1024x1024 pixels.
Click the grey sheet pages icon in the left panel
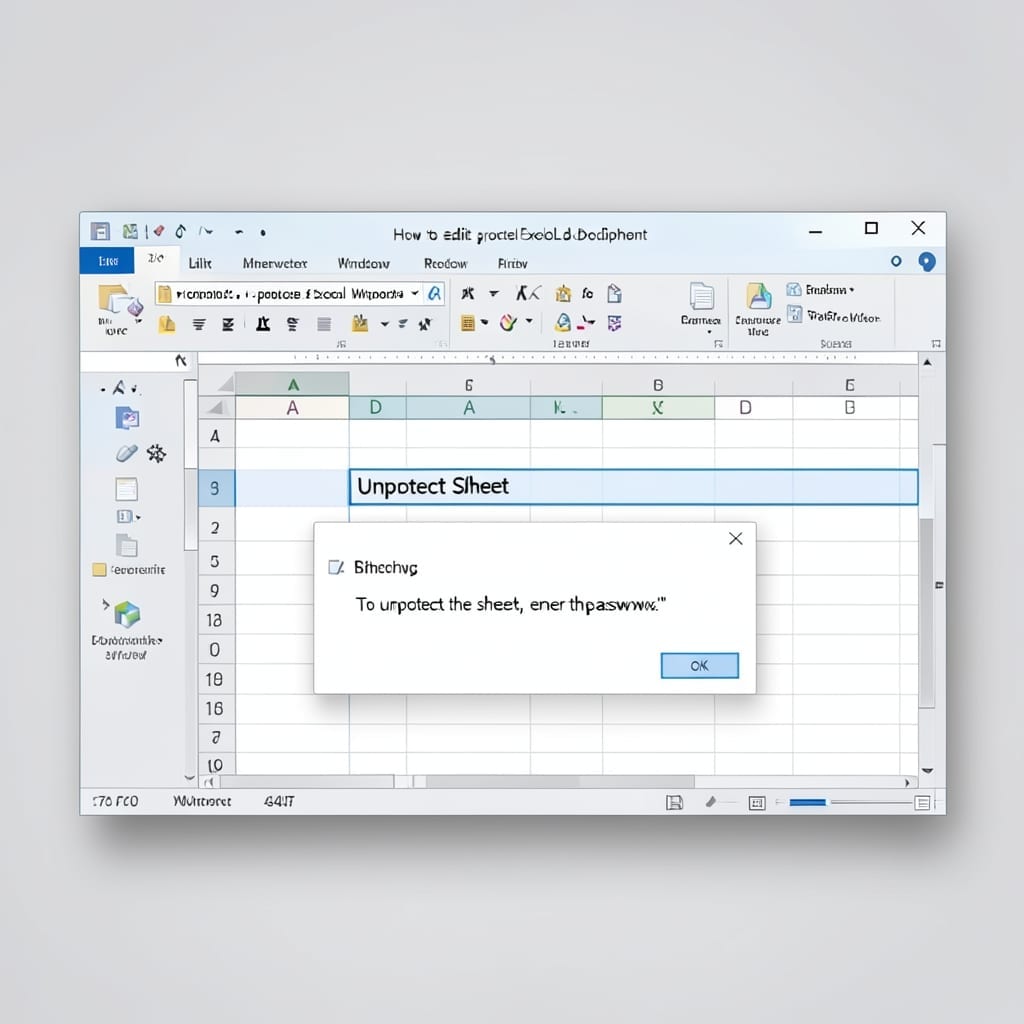(x=126, y=545)
